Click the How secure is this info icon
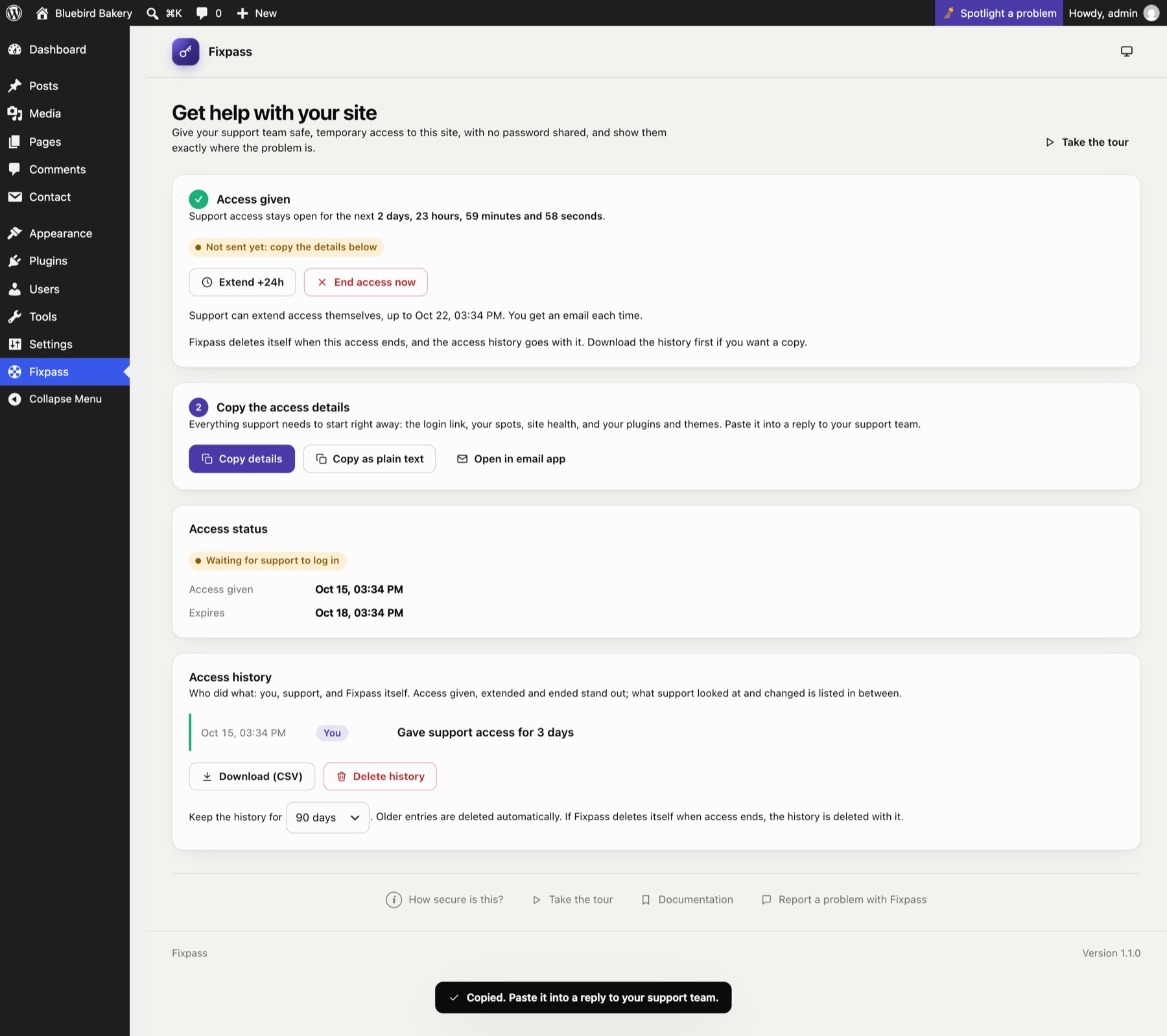1167x1036 pixels. click(x=394, y=900)
